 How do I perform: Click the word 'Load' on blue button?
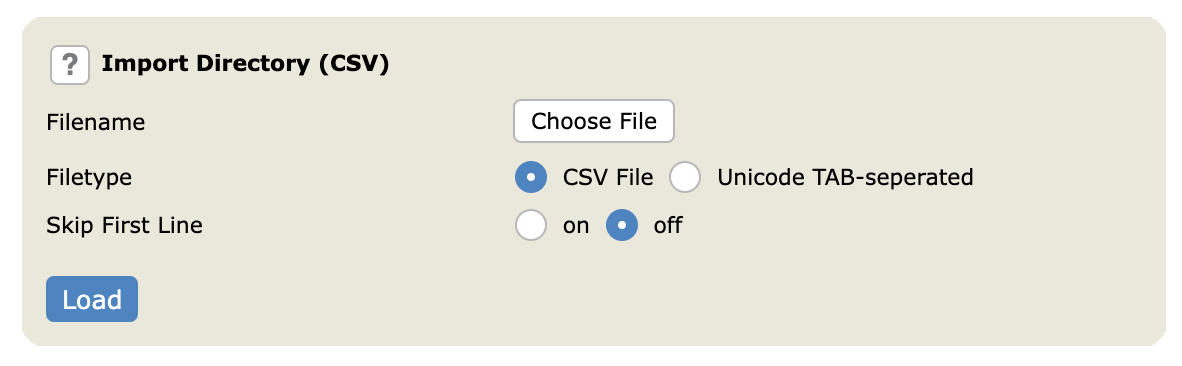(x=92, y=300)
